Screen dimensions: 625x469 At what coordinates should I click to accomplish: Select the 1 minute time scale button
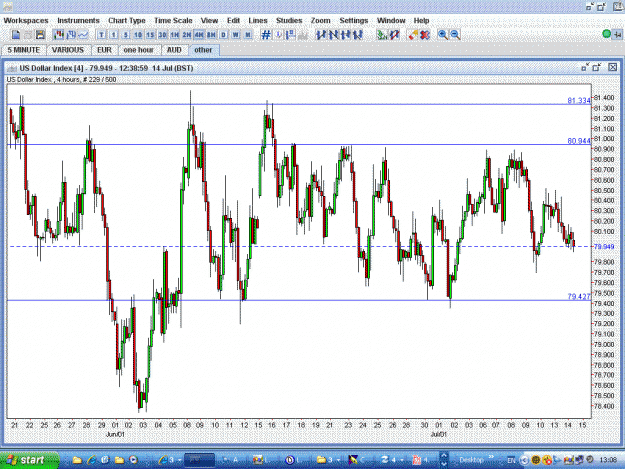pos(114,35)
